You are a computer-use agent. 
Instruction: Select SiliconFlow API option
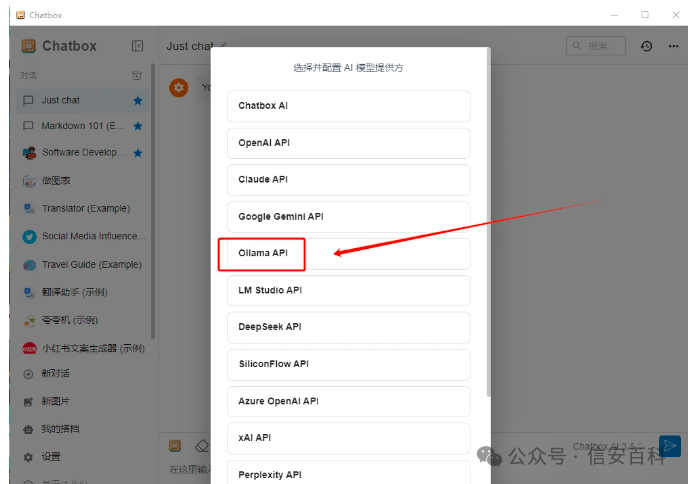click(x=348, y=364)
